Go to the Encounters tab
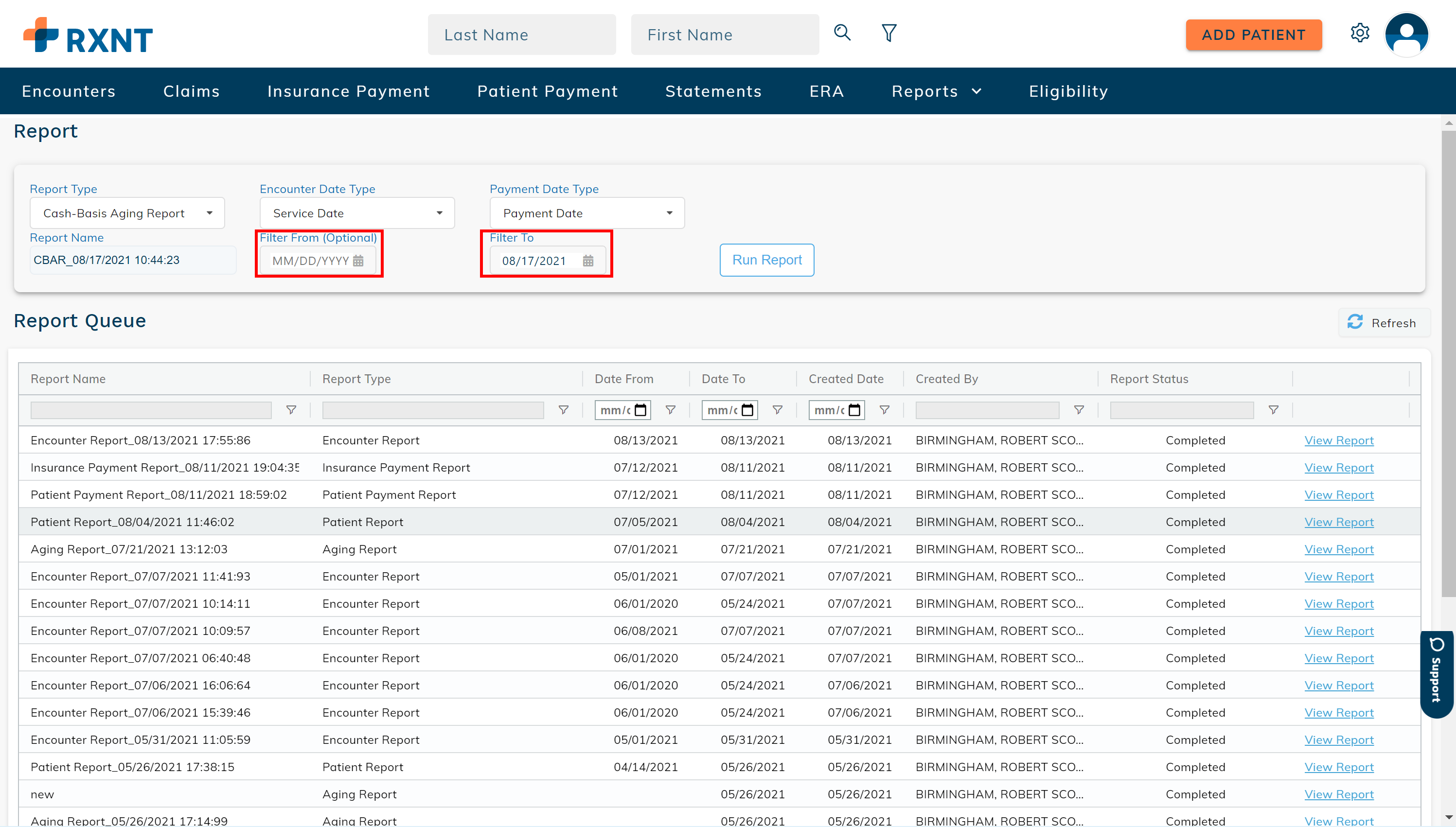Viewport: 1456px width, 827px height. point(69,91)
